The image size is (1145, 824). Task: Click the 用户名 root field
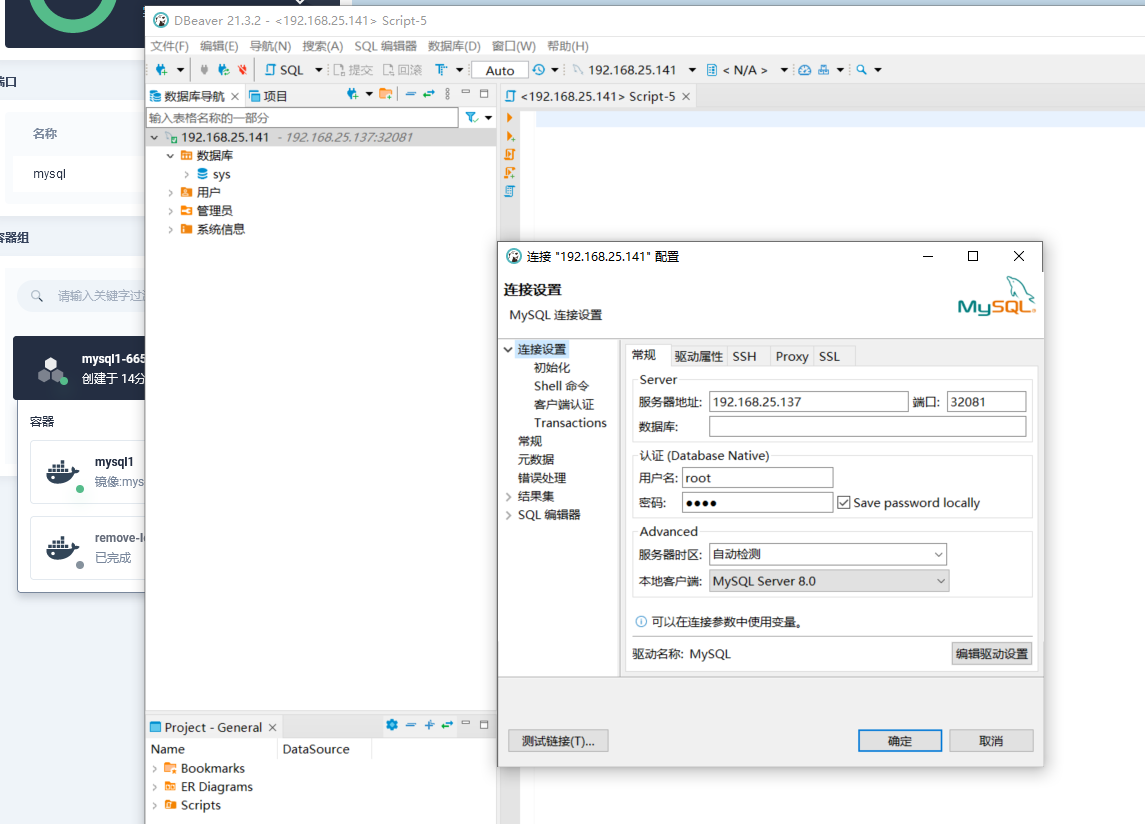click(x=757, y=478)
